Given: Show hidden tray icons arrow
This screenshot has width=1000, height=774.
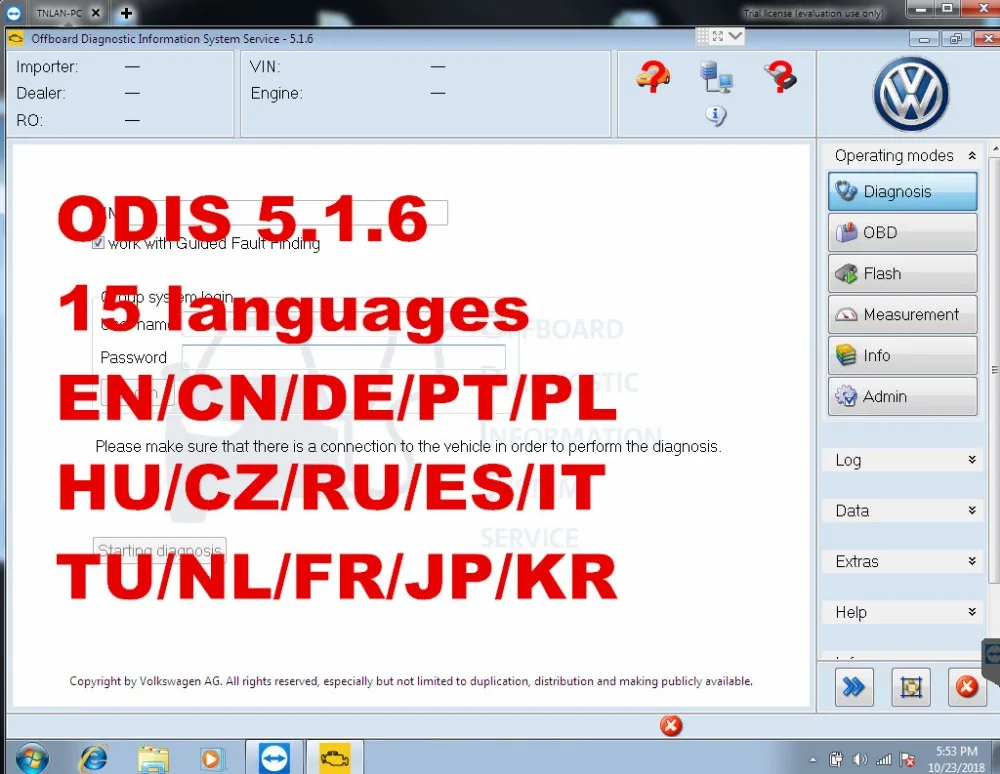Looking at the screenshot, I should pyautogui.click(x=812, y=759).
